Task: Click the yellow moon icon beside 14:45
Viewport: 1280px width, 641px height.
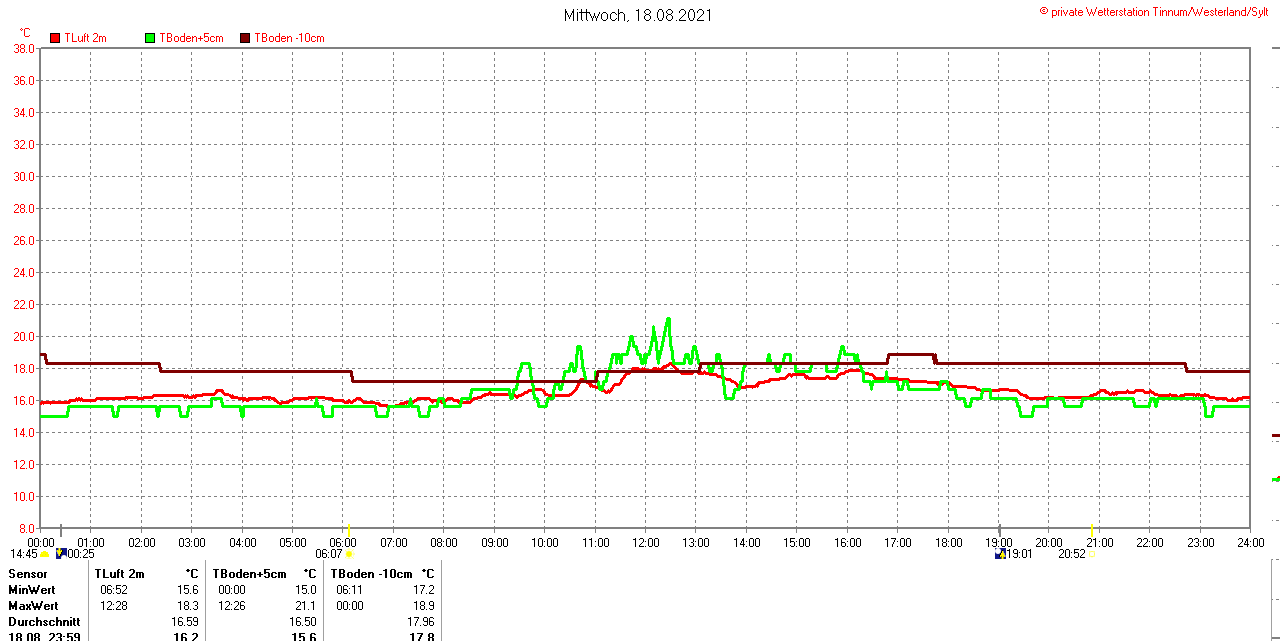Action: click(x=45, y=554)
